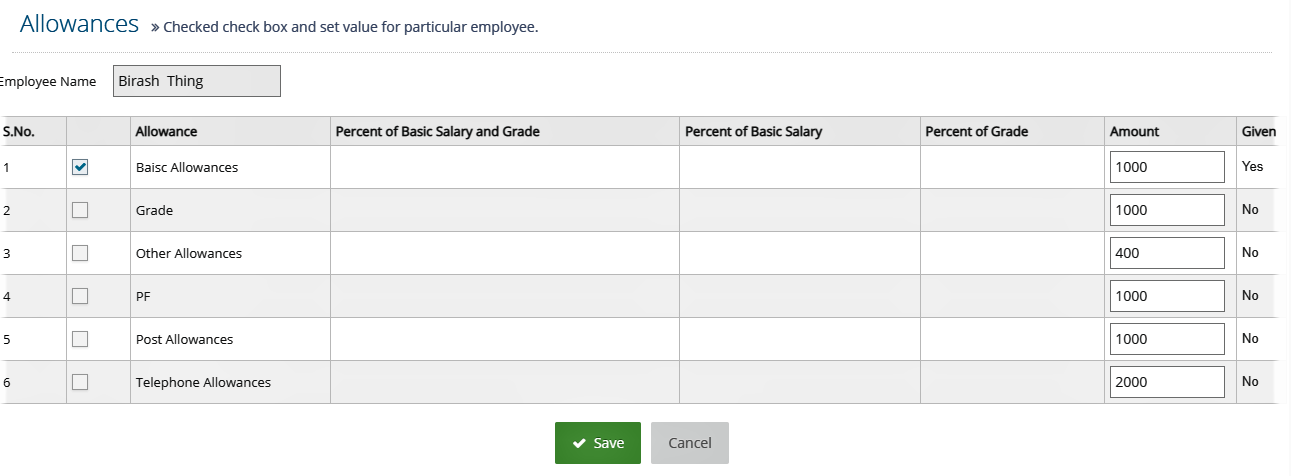The image size is (1291, 476).
Task: Check the Grade allowance checkbox
Action: point(80,210)
